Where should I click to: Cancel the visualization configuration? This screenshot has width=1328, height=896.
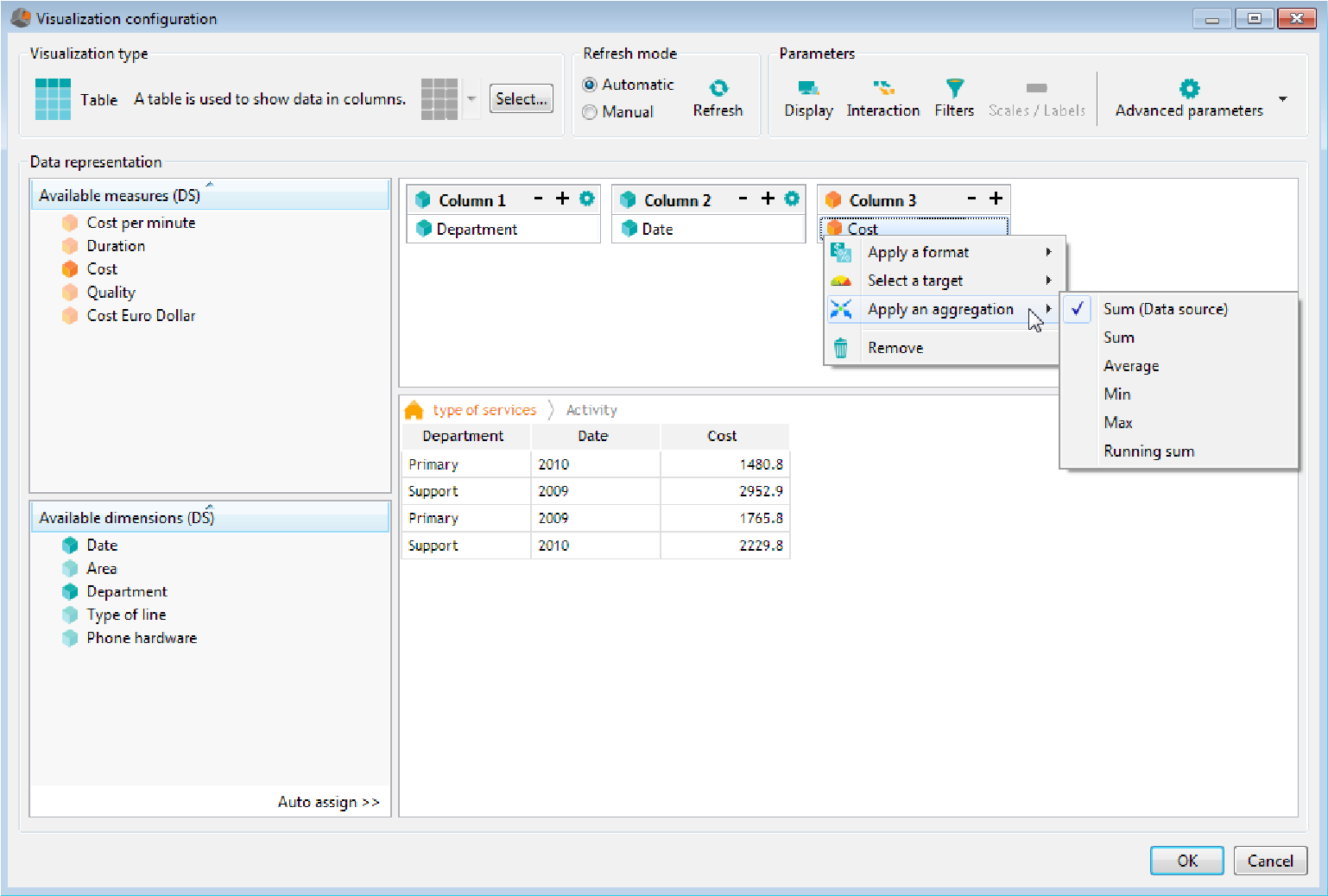(x=1270, y=861)
